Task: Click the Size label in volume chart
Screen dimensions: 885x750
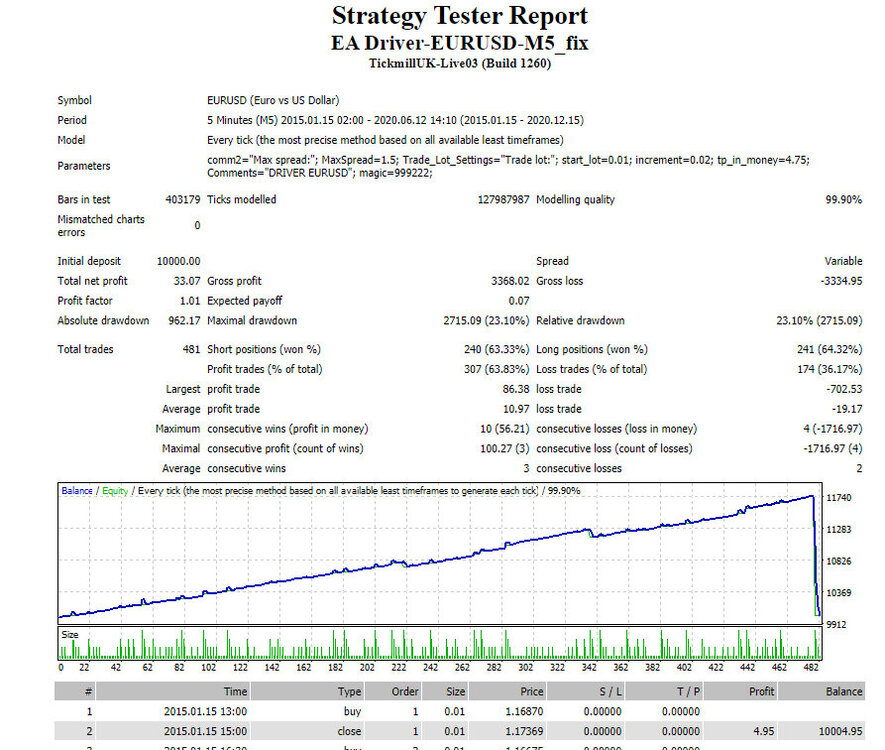Action: click(70, 635)
